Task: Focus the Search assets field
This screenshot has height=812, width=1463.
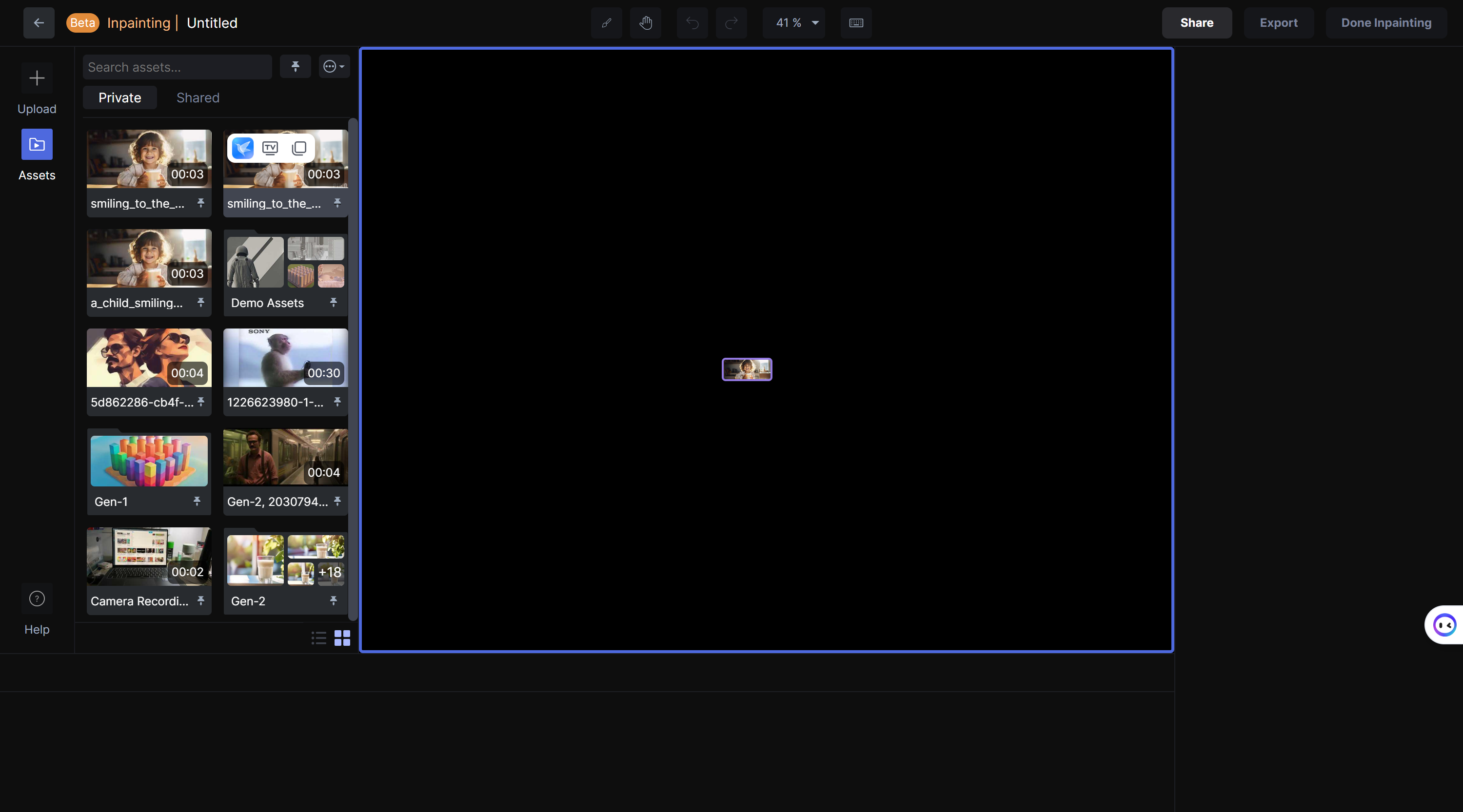Action: pos(177,67)
